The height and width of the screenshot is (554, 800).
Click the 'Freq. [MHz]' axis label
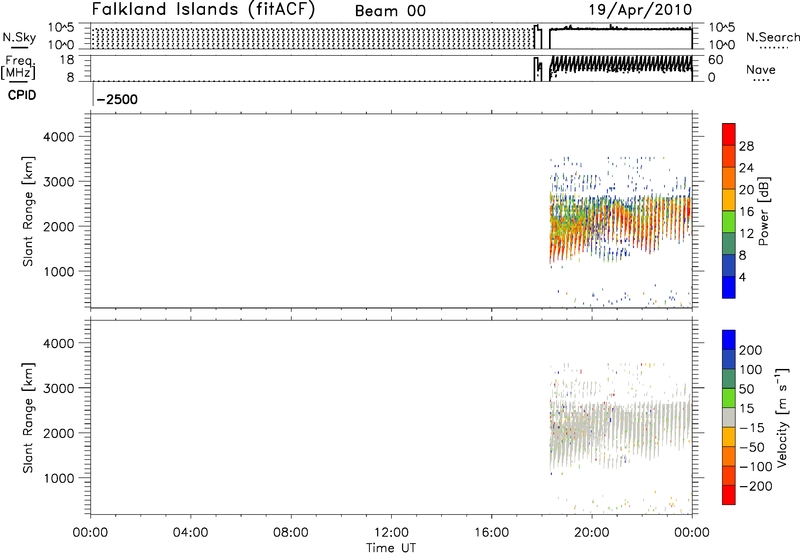coord(20,68)
